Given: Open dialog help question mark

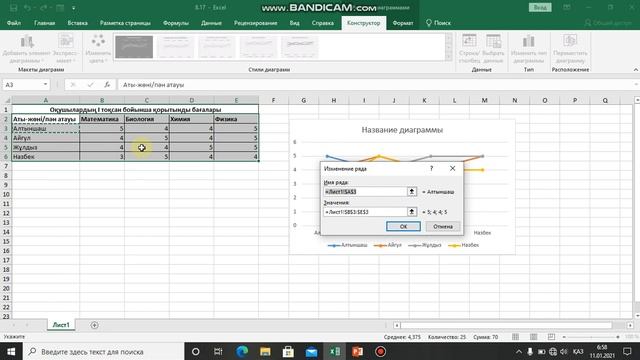Looking at the screenshot, I should coord(431,168).
